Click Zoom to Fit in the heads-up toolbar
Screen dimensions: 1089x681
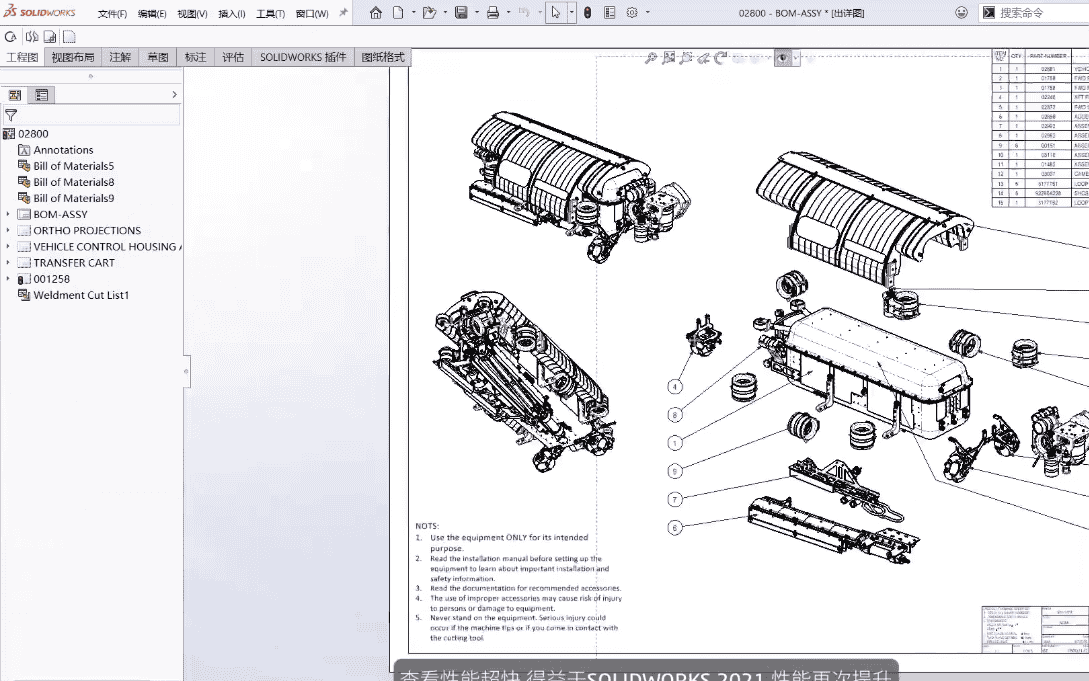652,57
